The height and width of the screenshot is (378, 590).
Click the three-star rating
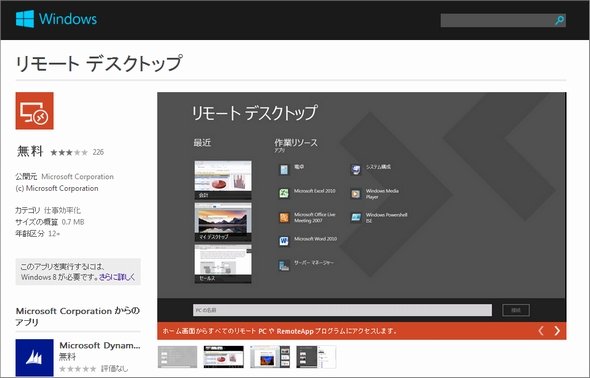(69, 152)
